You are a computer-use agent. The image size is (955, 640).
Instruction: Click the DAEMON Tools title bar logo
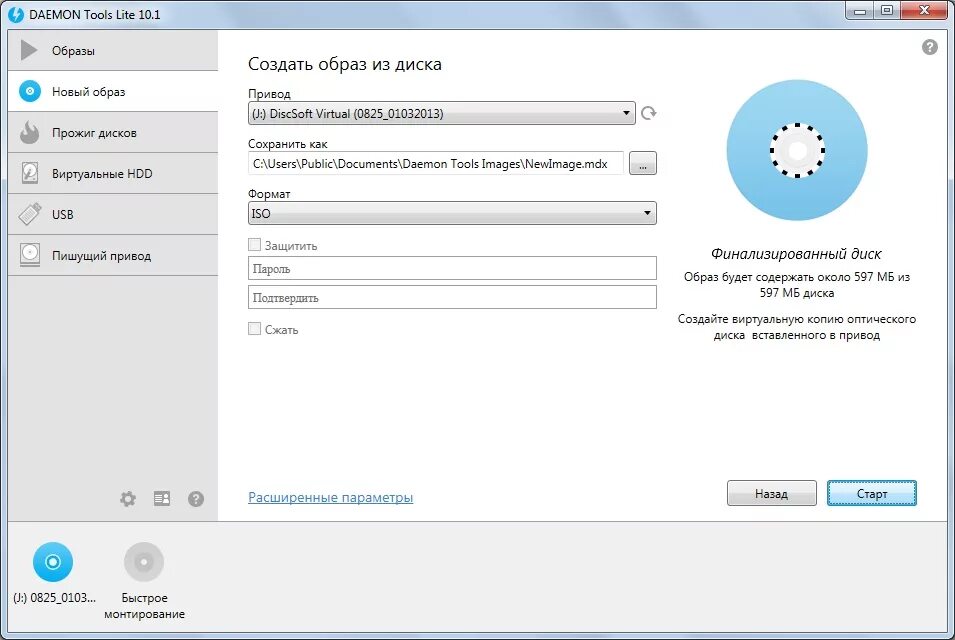pos(15,15)
